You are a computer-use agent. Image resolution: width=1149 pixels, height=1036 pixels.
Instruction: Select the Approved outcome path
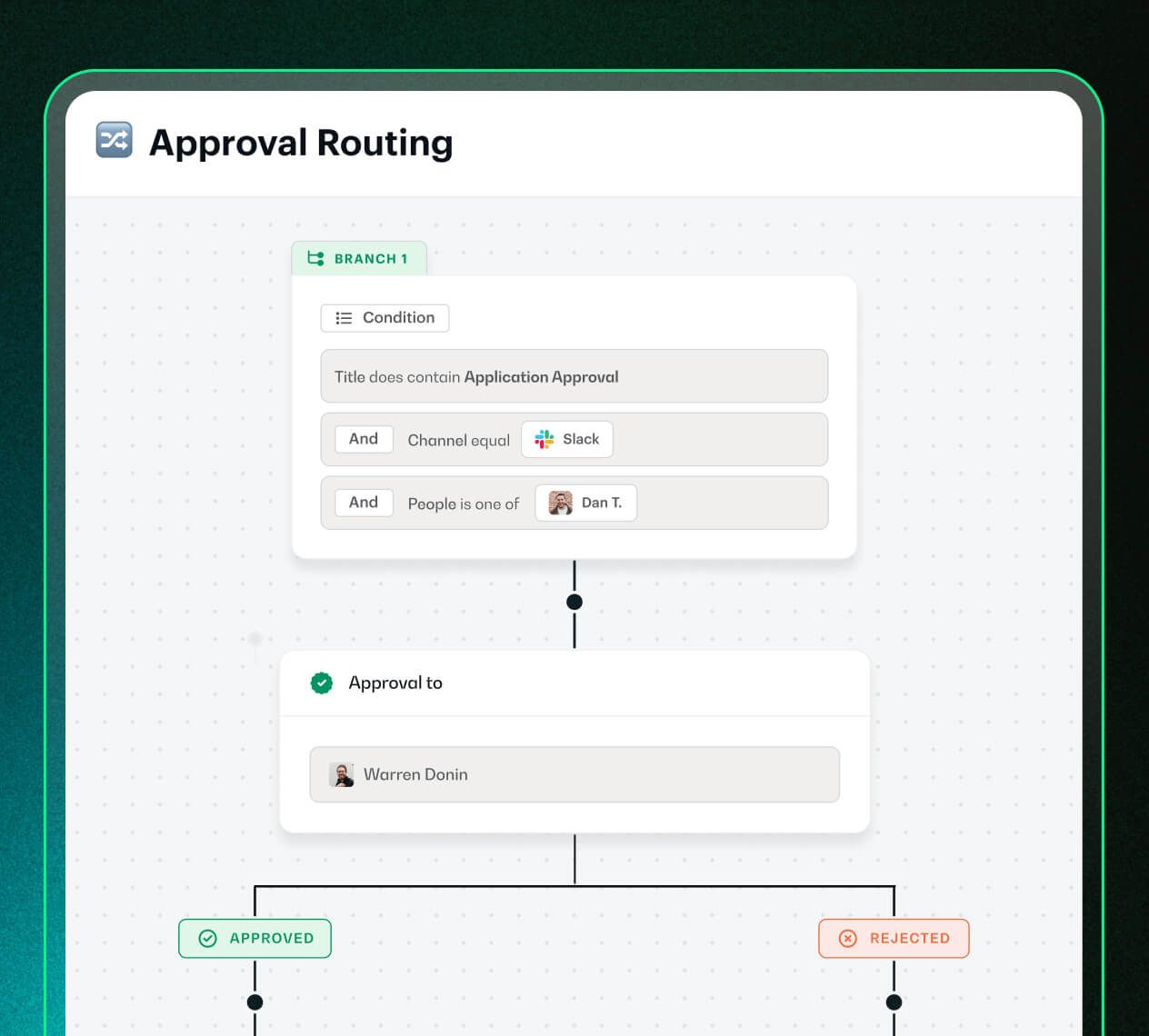[x=255, y=938]
